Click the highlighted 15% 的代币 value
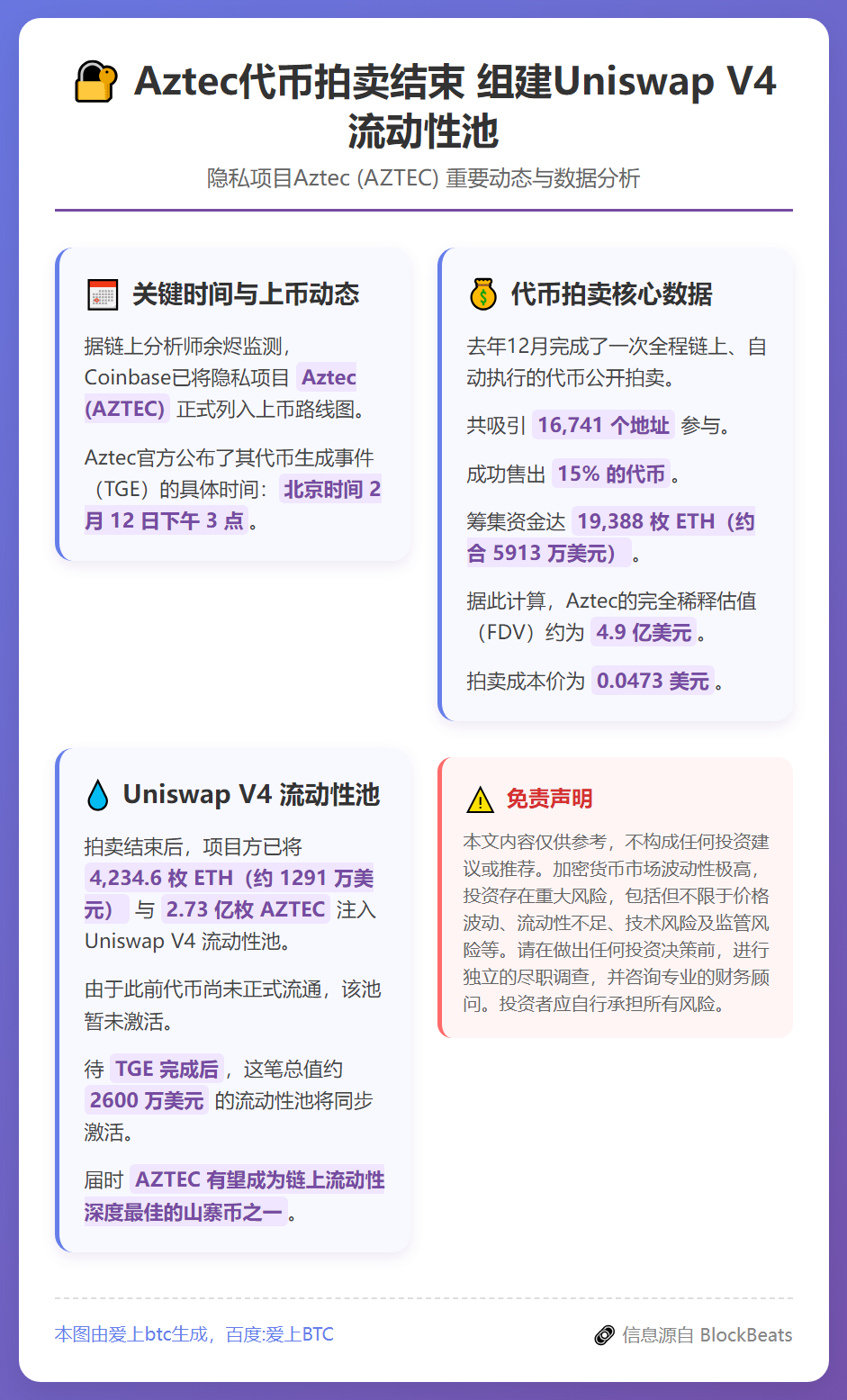 [x=611, y=474]
